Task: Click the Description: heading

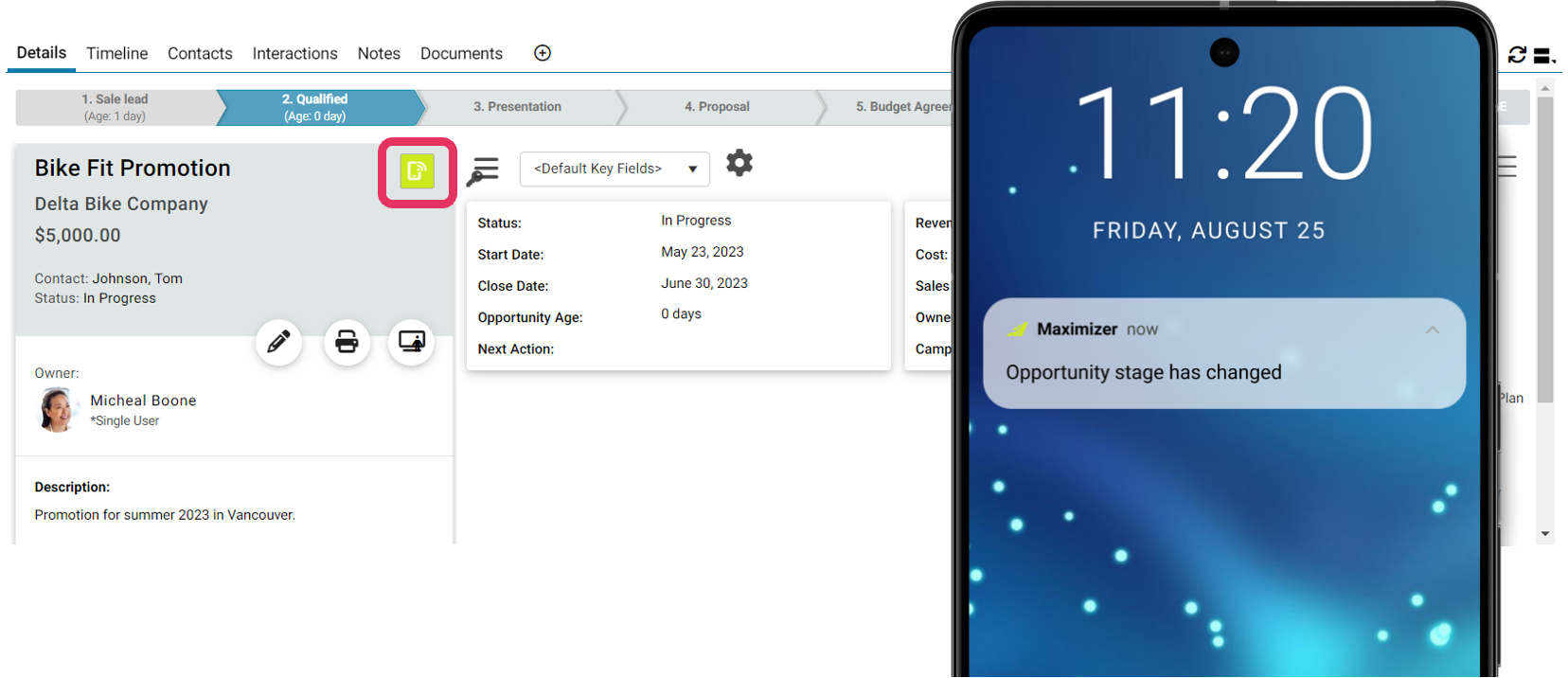Action: [x=72, y=487]
